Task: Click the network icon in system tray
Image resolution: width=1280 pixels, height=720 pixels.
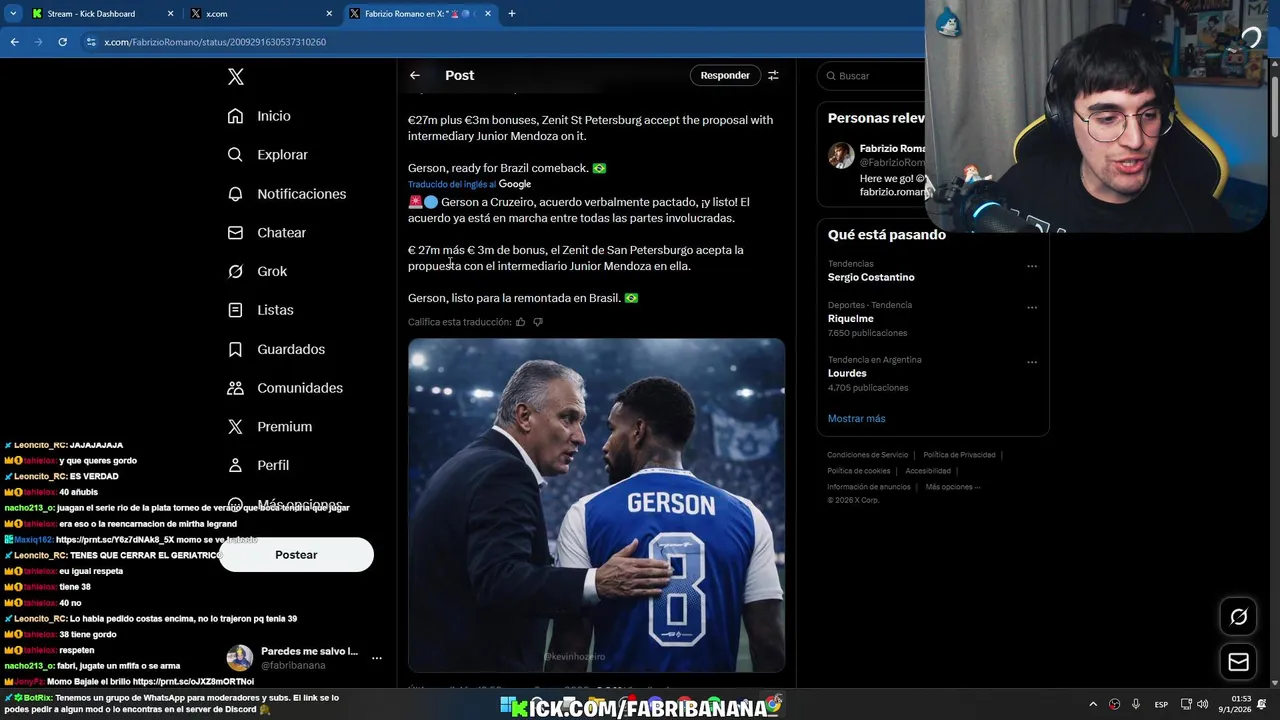Action: [x=1186, y=704]
